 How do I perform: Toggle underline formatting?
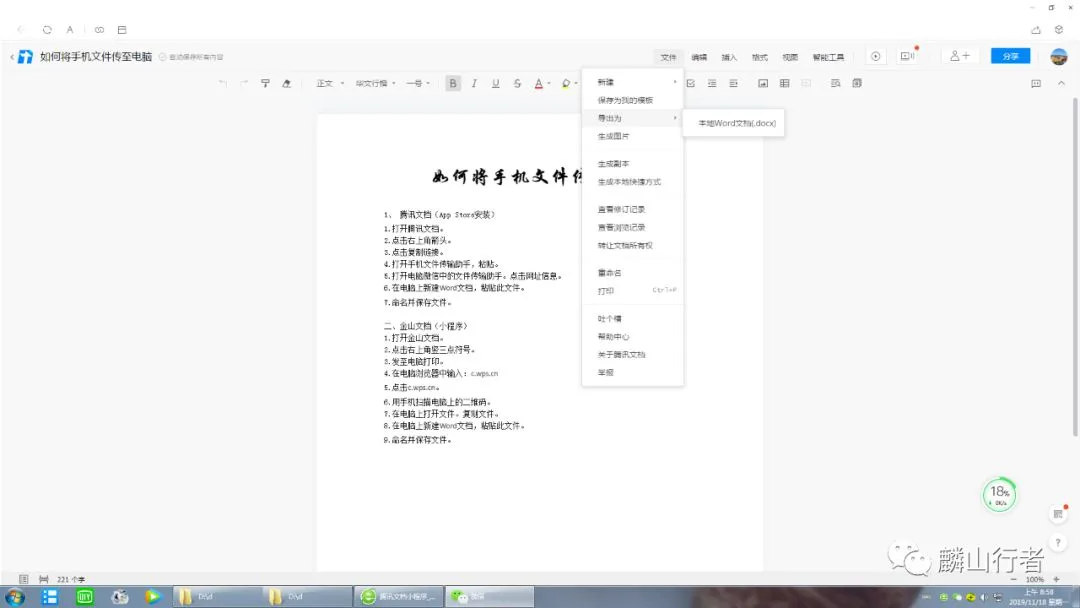point(495,83)
